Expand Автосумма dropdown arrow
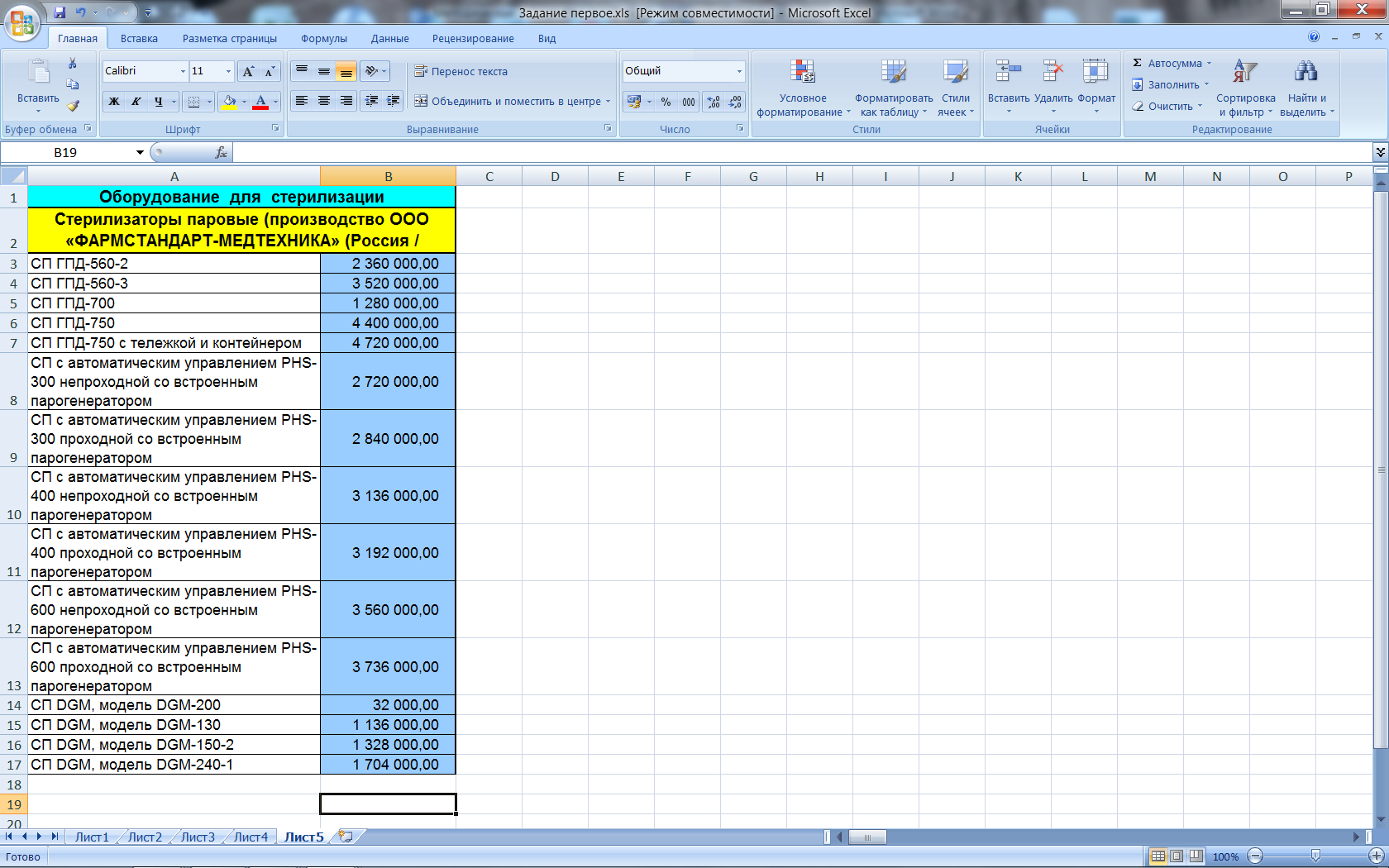The width and height of the screenshot is (1389, 868). pyautogui.click(x=1209, y=64)
